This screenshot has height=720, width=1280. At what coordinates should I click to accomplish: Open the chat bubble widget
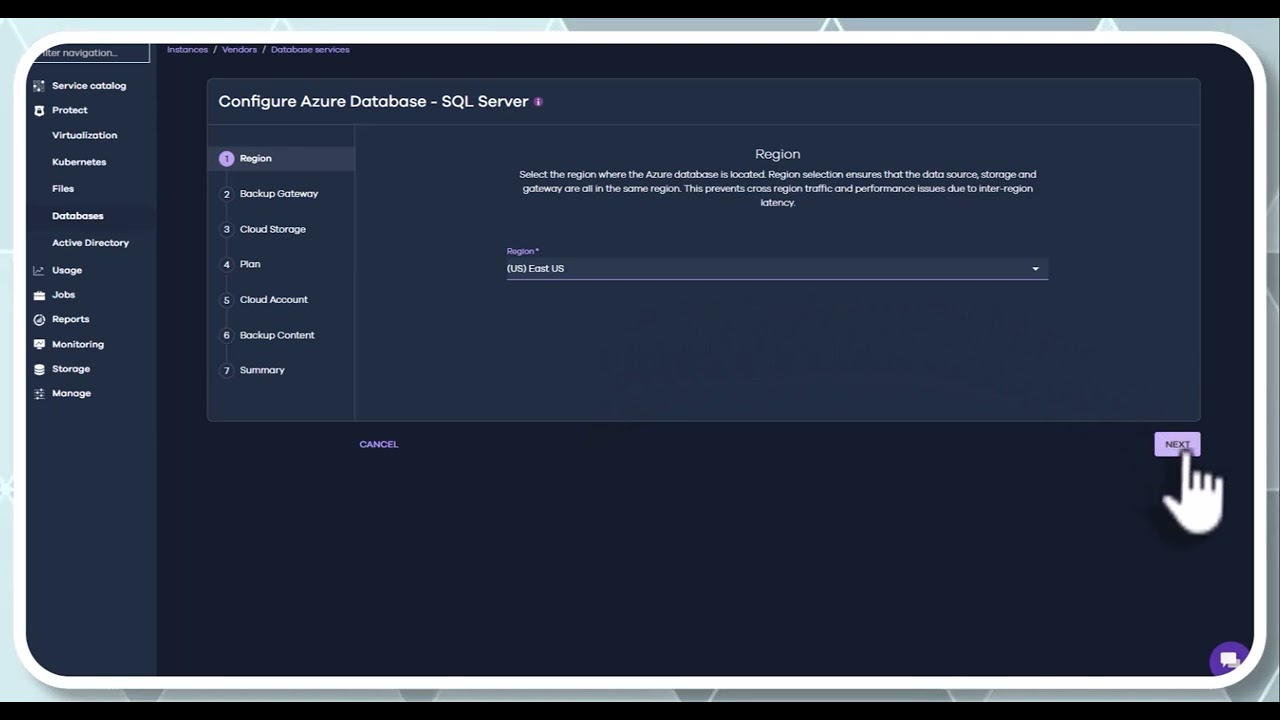pos(1229,659)
